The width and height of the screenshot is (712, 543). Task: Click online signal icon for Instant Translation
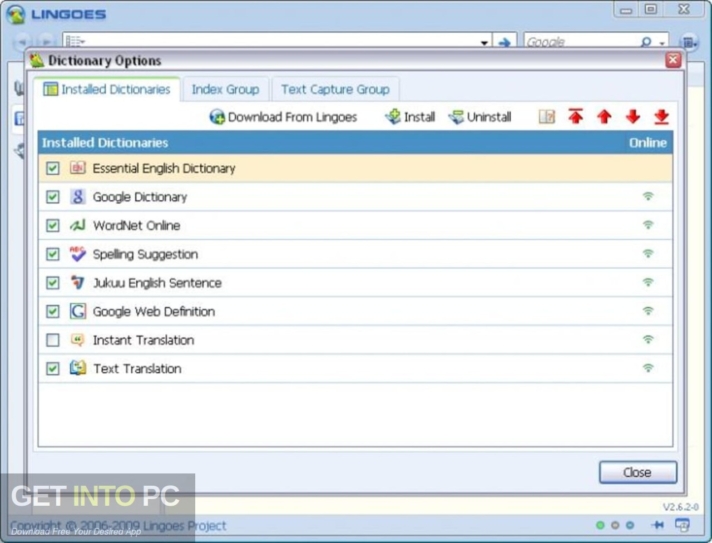coord(648,339)
